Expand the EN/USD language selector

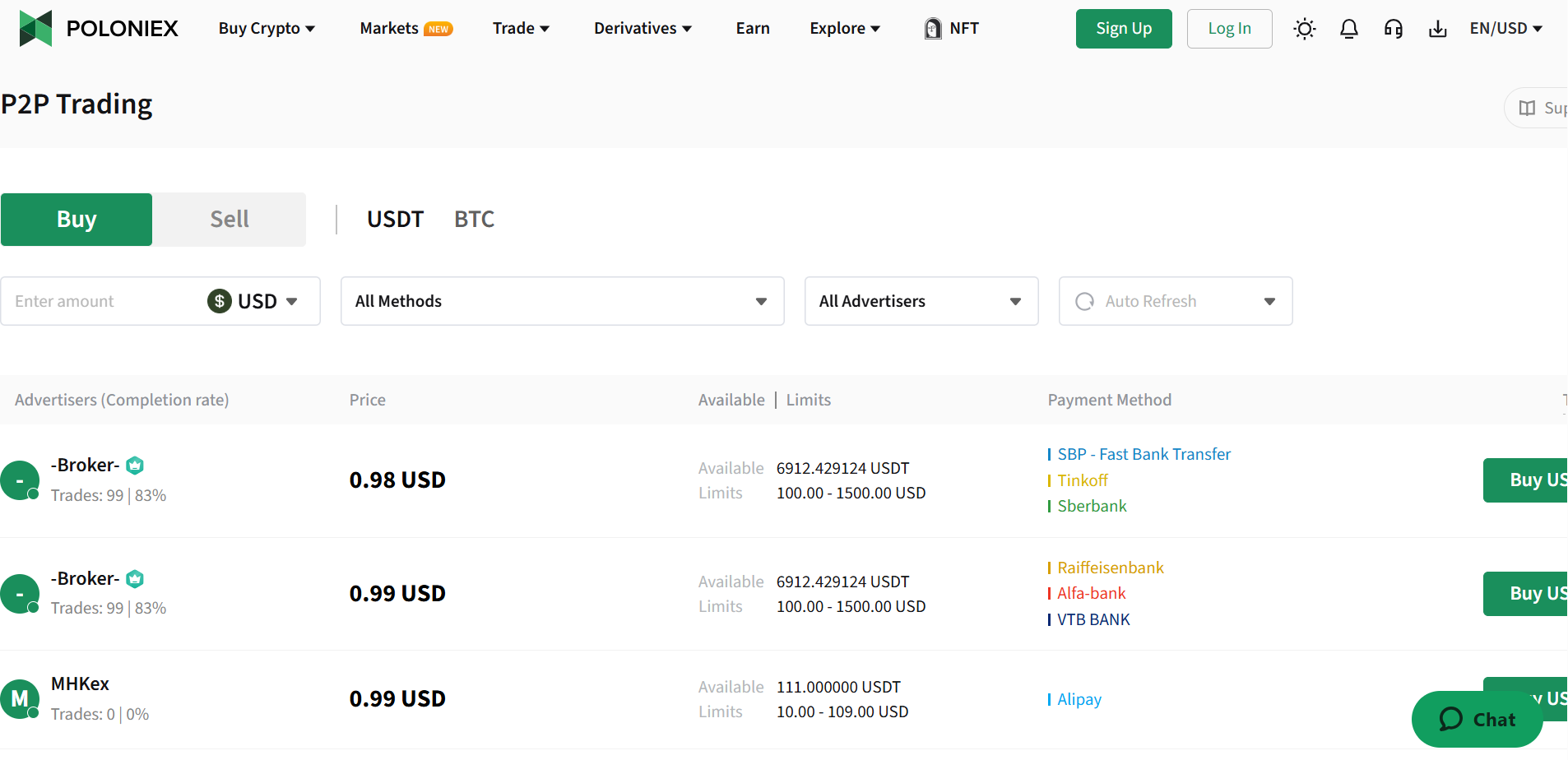(x=1505, y=28)
